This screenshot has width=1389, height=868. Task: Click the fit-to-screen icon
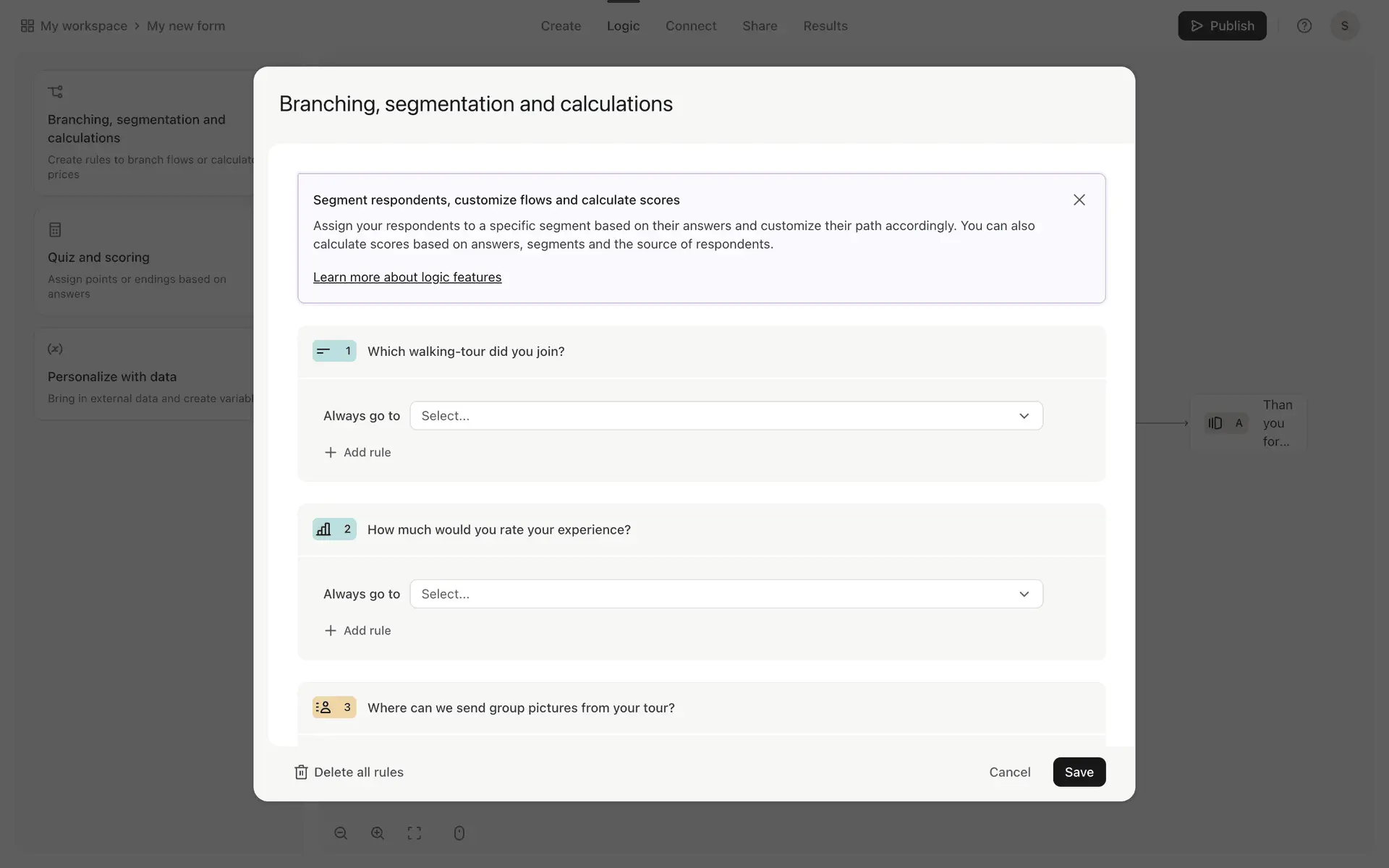click(415, 833)
